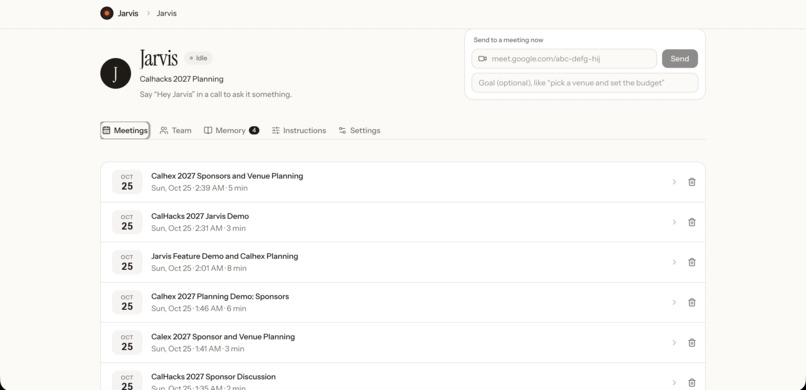Viewport: 806px width, 390px height.
Task: Click second Jarvis breadcrumb item
Action: click(167, 13)
